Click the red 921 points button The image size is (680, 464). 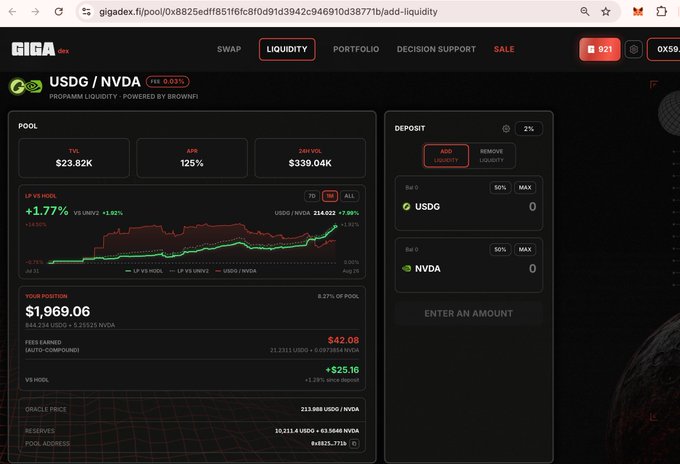(600, 49)
